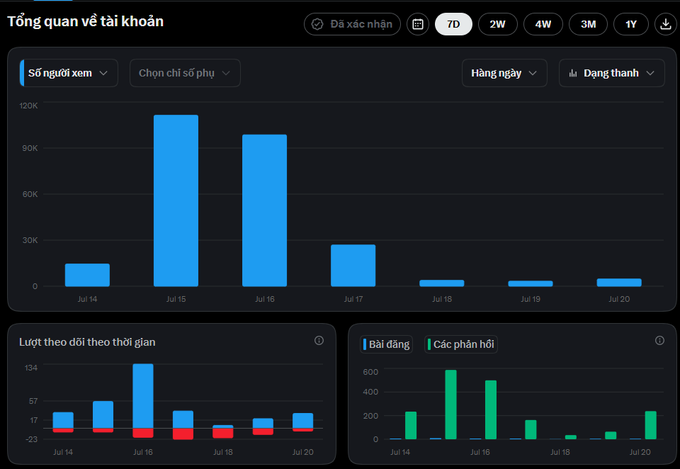Click the tallest green replies bar
Viewport: 680px width, 469px height.
(451, 405)
